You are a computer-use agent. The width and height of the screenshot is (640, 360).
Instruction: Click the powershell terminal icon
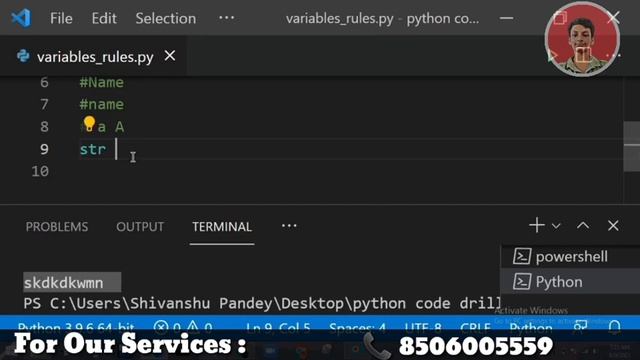pos(522,257)
